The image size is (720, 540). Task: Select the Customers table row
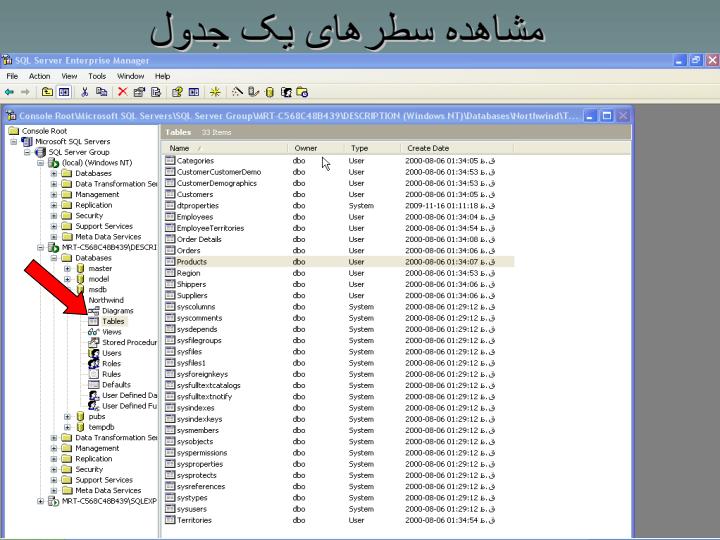[x=339, y=194]
